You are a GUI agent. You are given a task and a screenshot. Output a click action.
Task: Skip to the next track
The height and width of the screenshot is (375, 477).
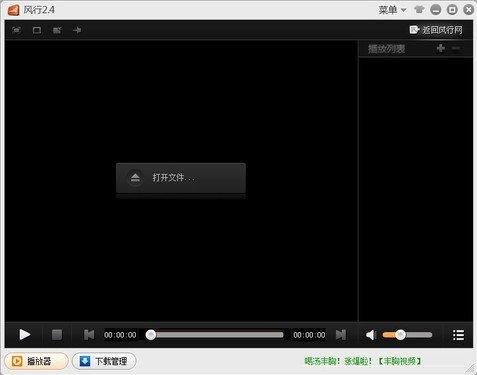click(341, 335)
